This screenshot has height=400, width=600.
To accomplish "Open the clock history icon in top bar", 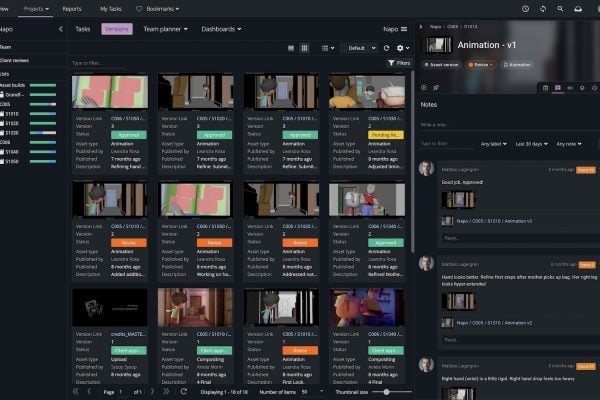I will 526,8.
